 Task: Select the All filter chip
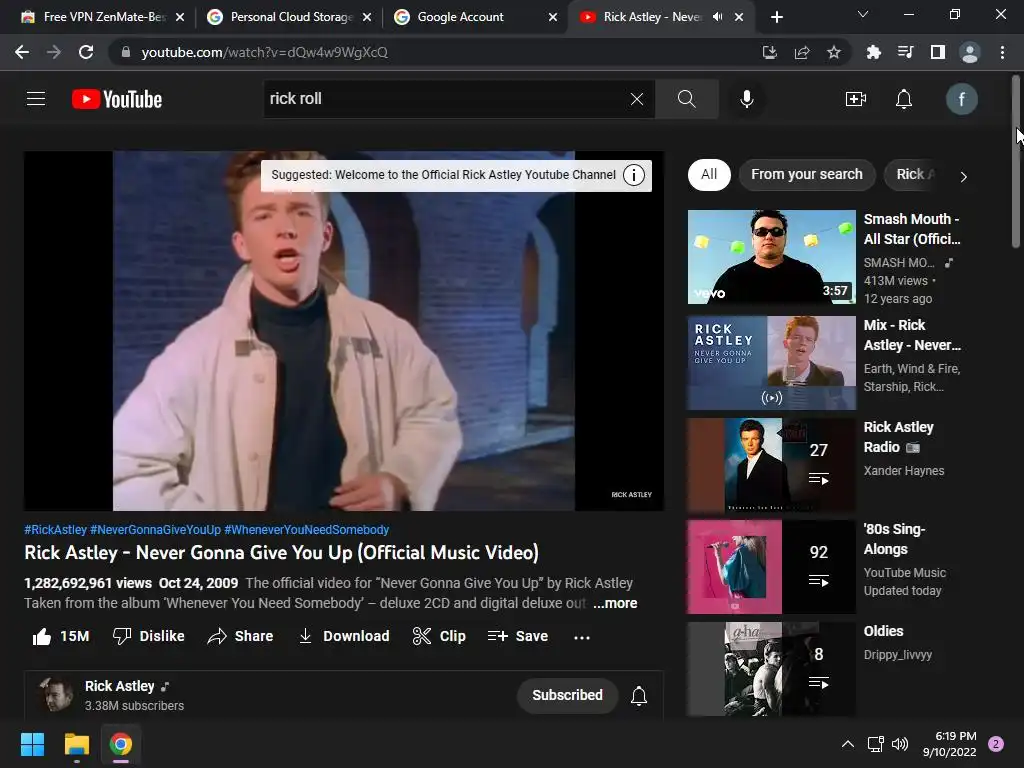[709, 175]
